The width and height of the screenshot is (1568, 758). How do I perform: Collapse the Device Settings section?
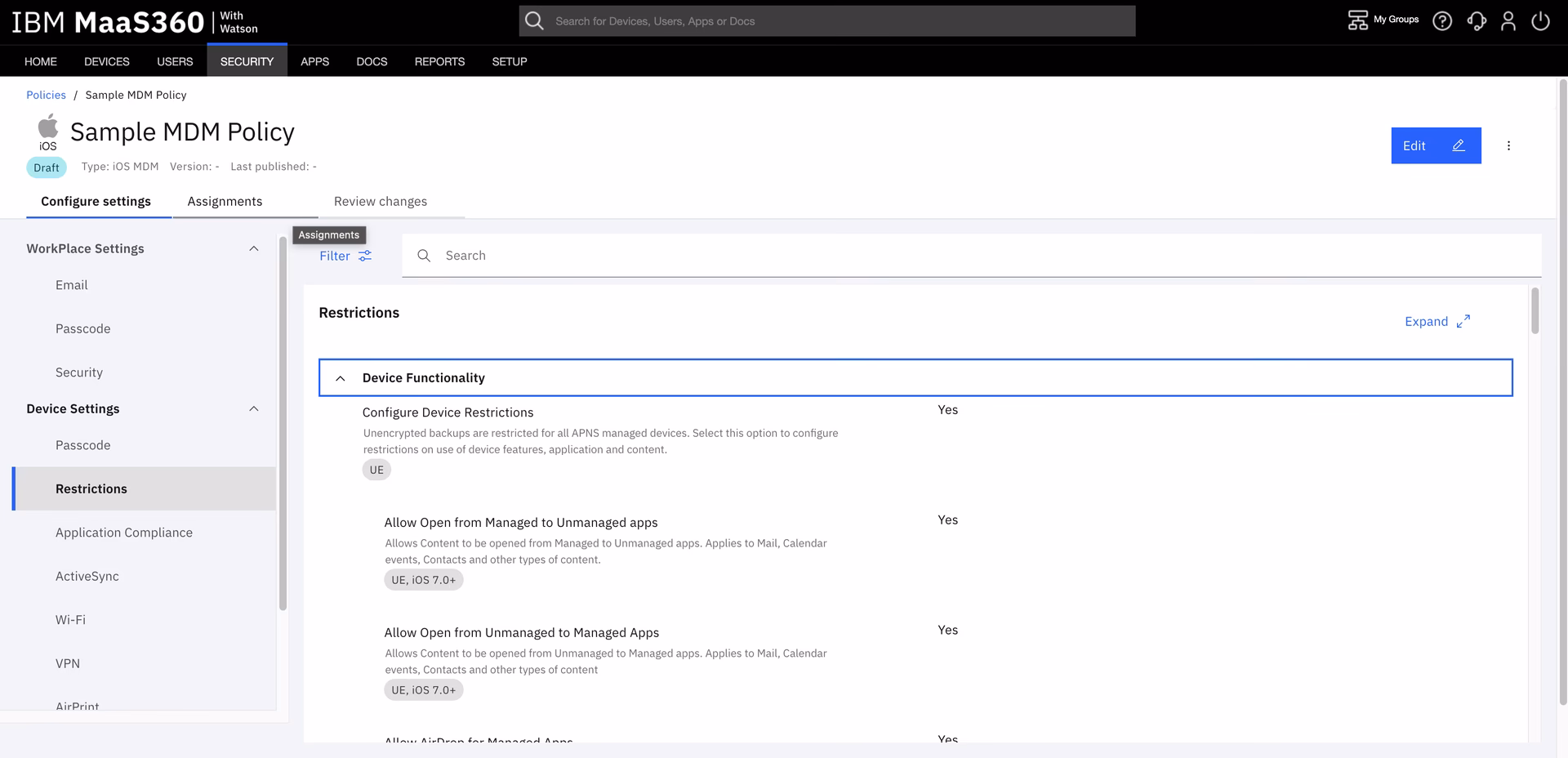click(253, 408)
